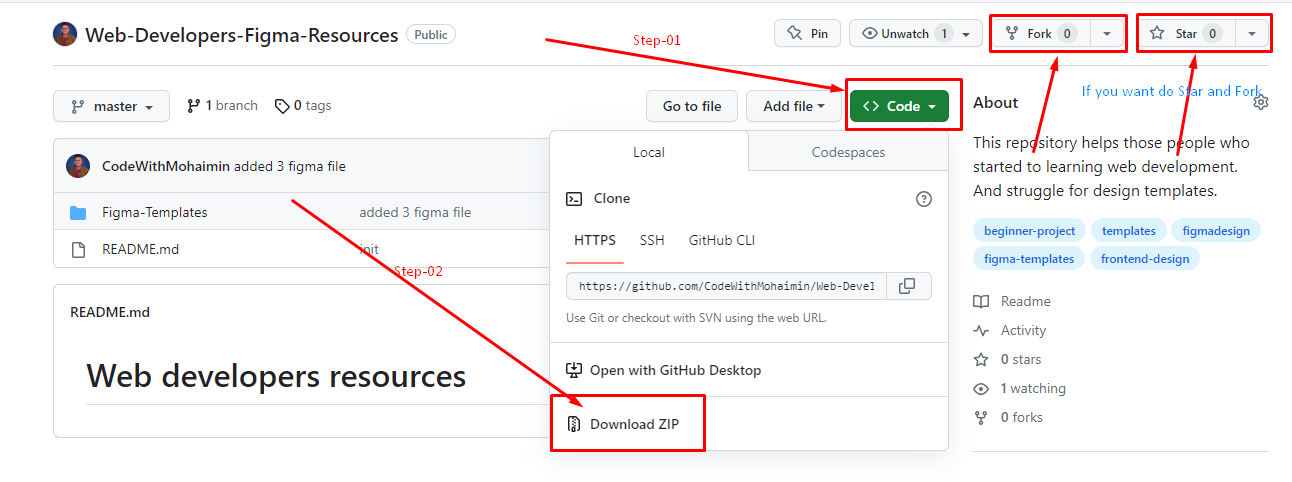1292x482 pixels.
Task: Open commit message 'added 3 figma file' beside CodeWithMohaimin
Action: [x=291, y=166]
